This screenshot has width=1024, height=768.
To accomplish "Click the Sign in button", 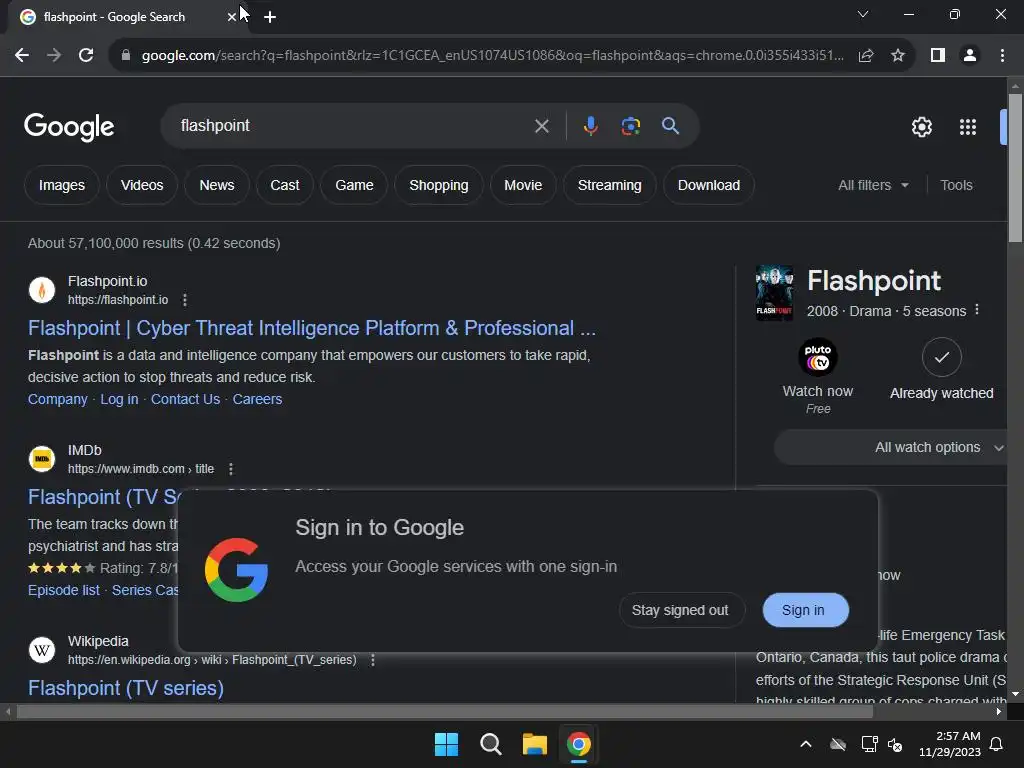I will coord(805,610).
